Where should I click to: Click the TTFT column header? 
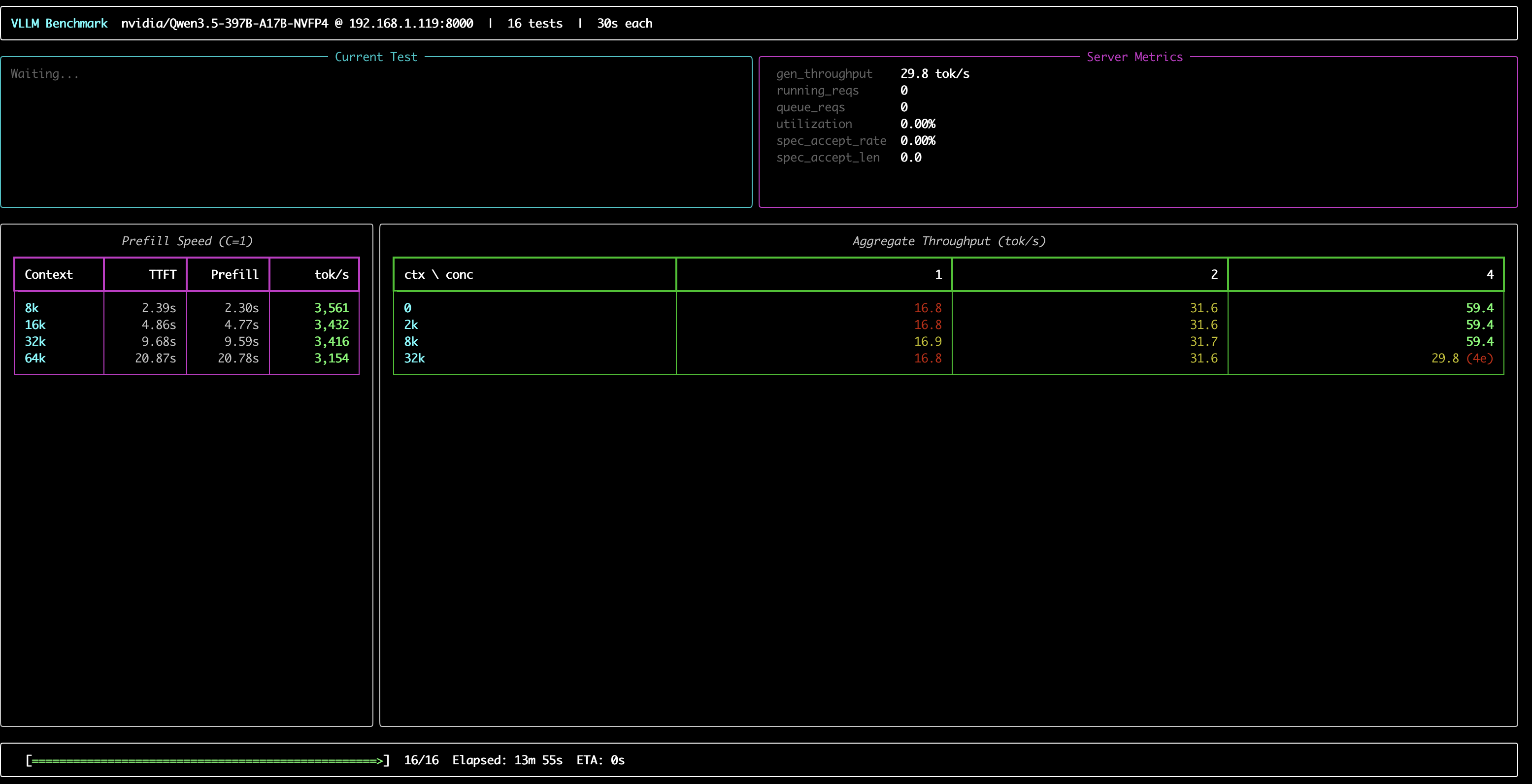click(x=163, y=275)
